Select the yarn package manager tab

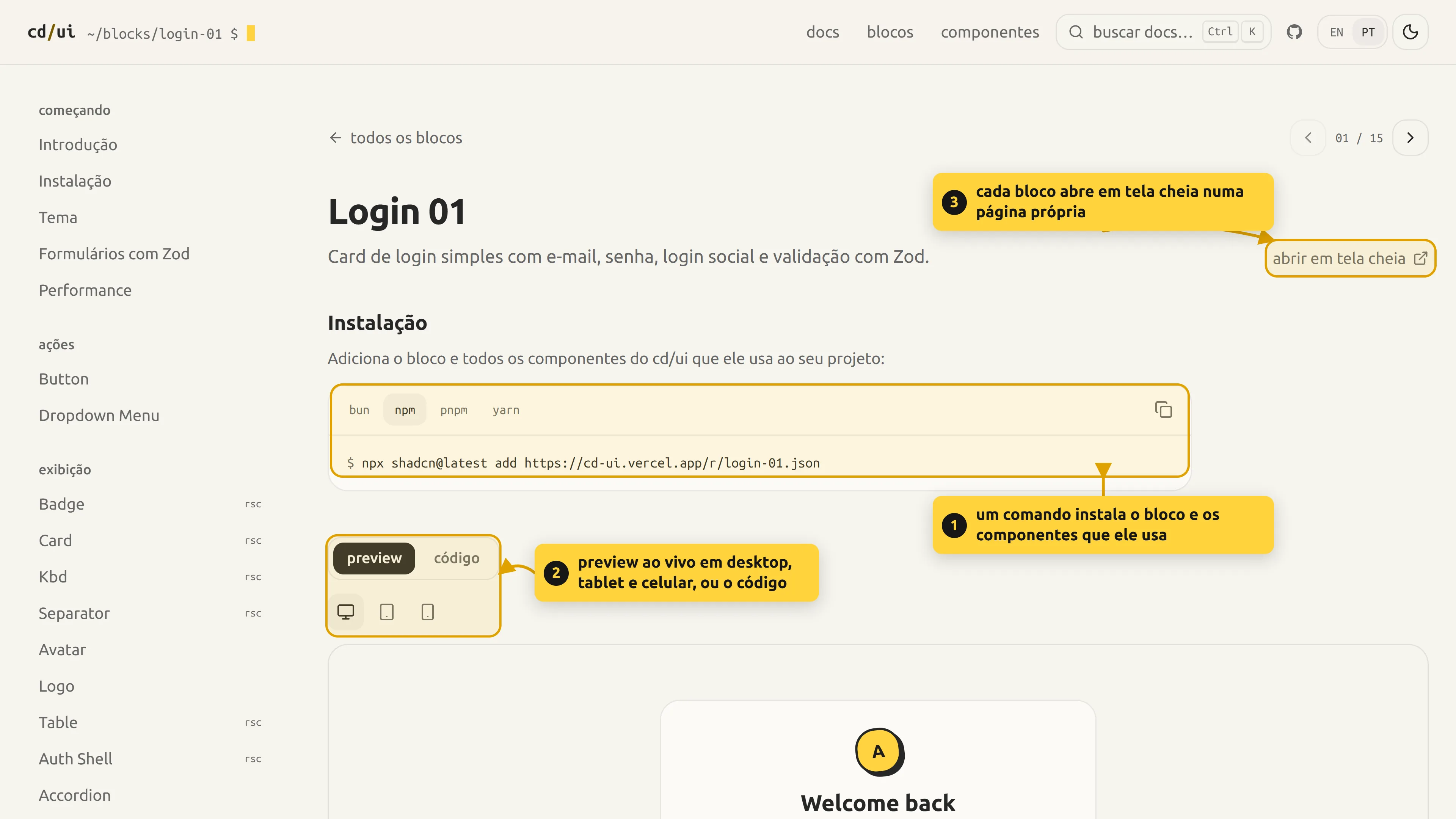pyautogui.click(x=506, y=410)
